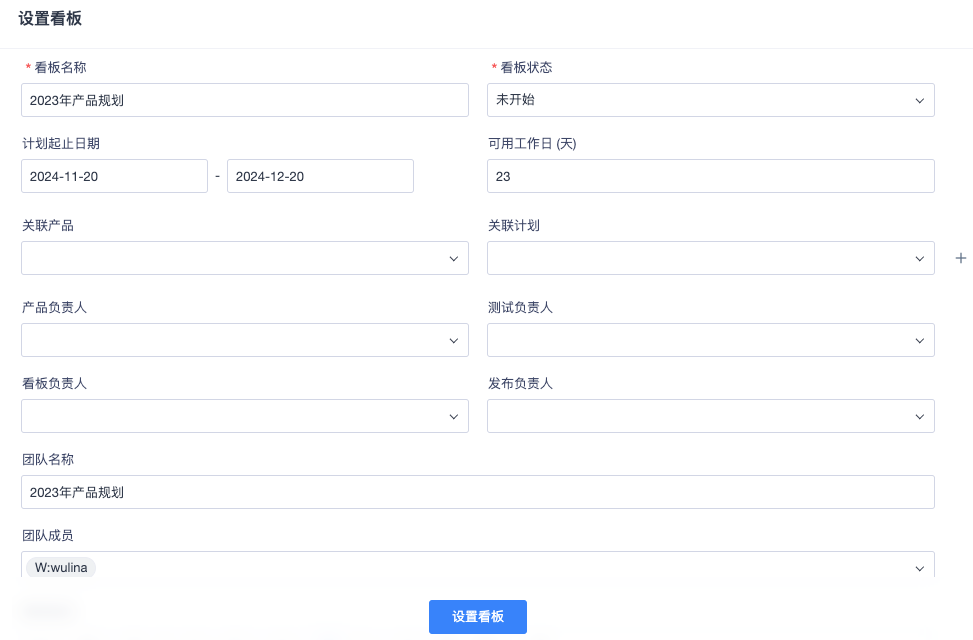Click the 看板名称 input field
The height and width of the screenshot is (640, 973).
[244, 100]
